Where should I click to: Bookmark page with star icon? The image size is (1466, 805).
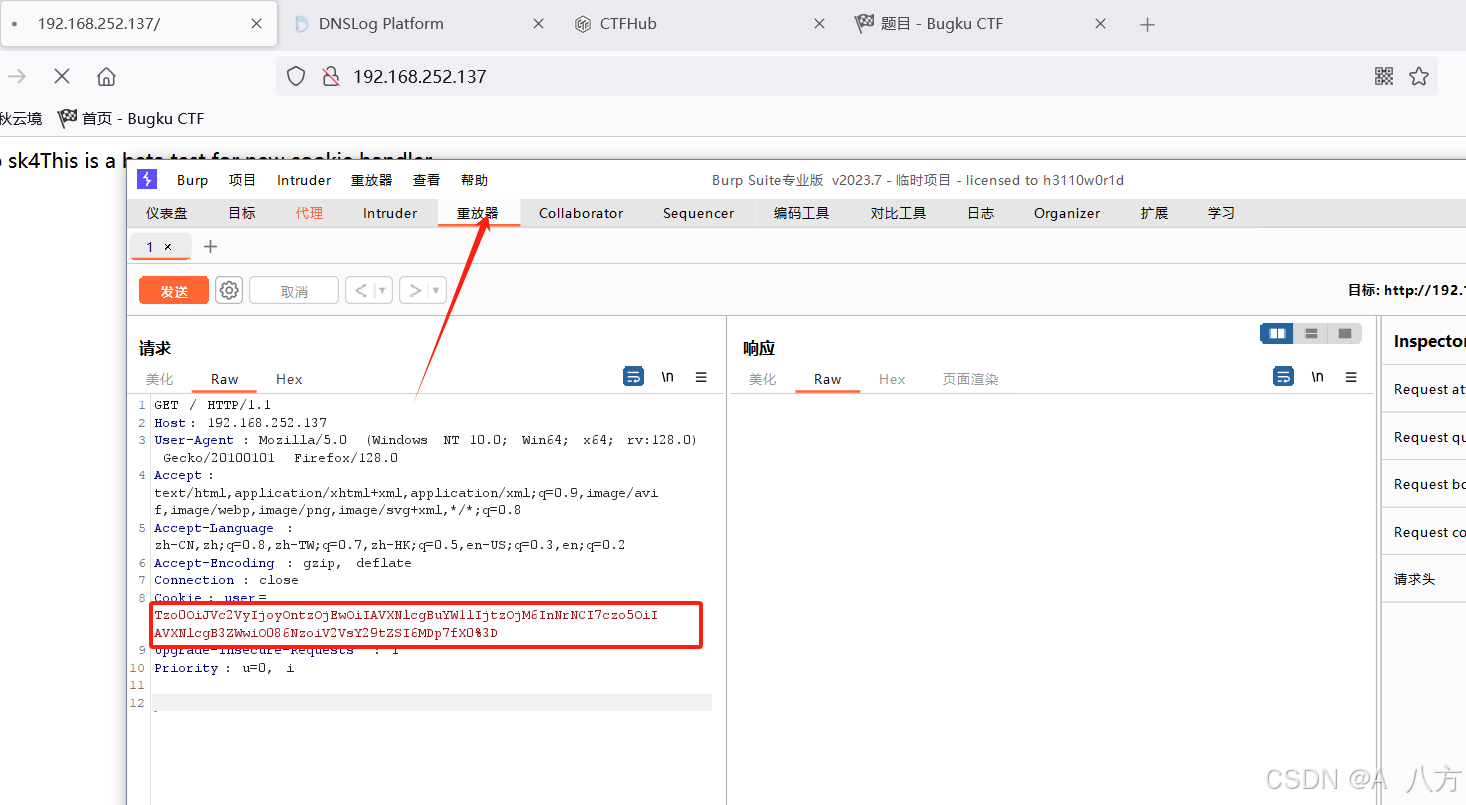[1418, 76]
